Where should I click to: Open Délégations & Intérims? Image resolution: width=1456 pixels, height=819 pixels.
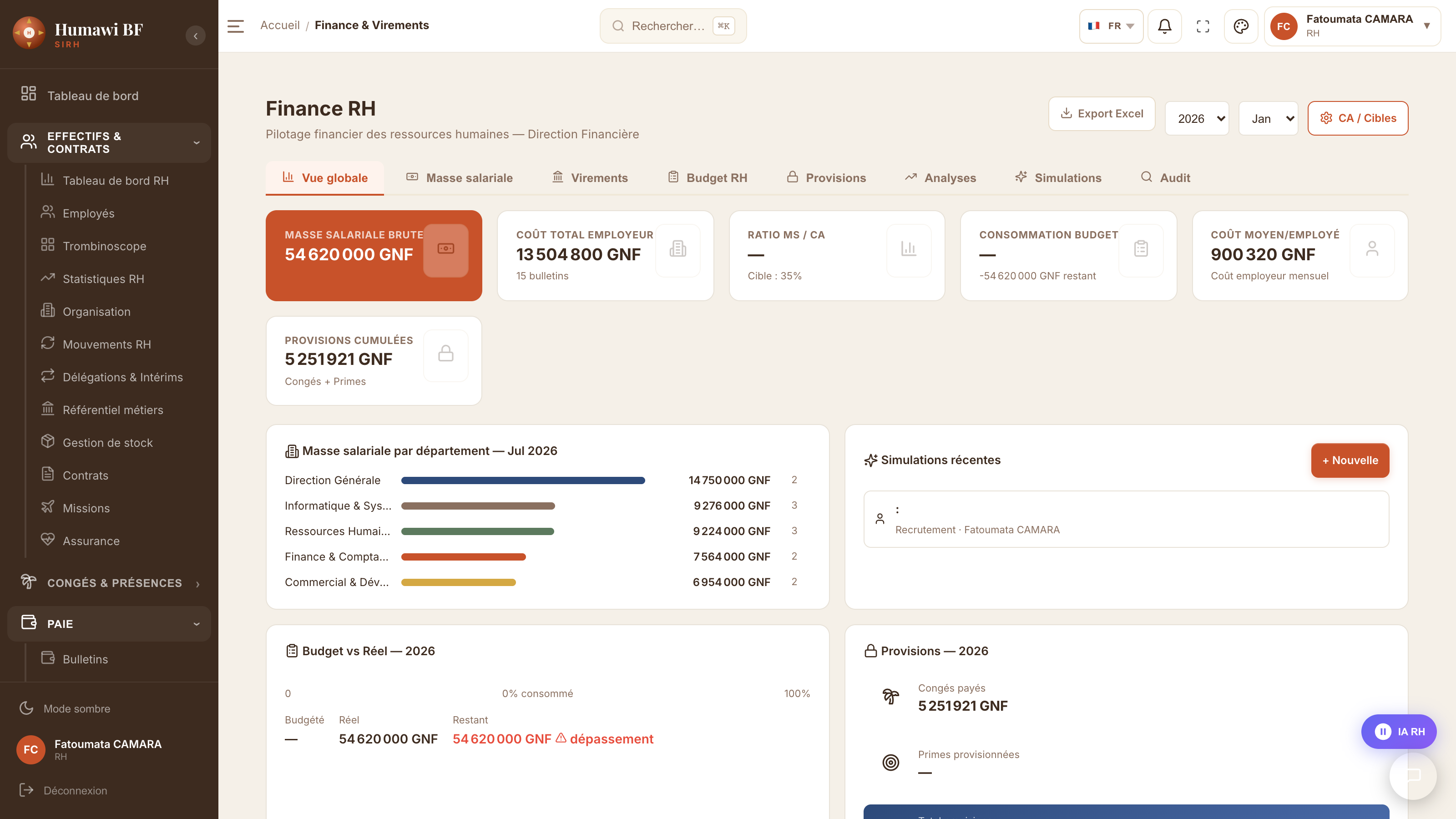[123, 377]
